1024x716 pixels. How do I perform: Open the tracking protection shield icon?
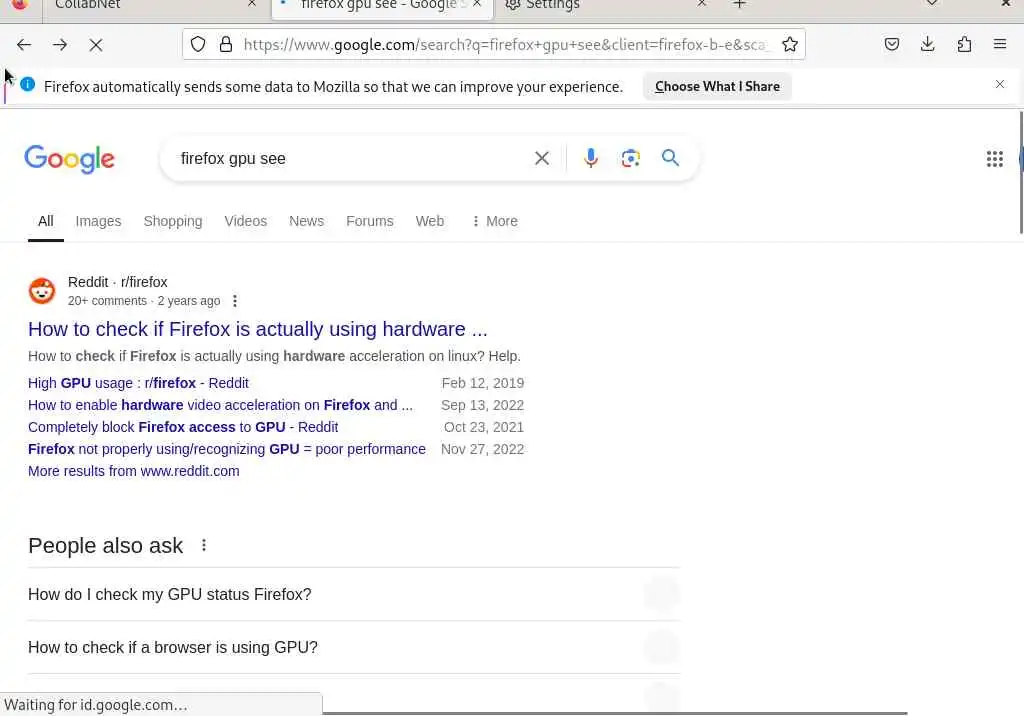198,44
